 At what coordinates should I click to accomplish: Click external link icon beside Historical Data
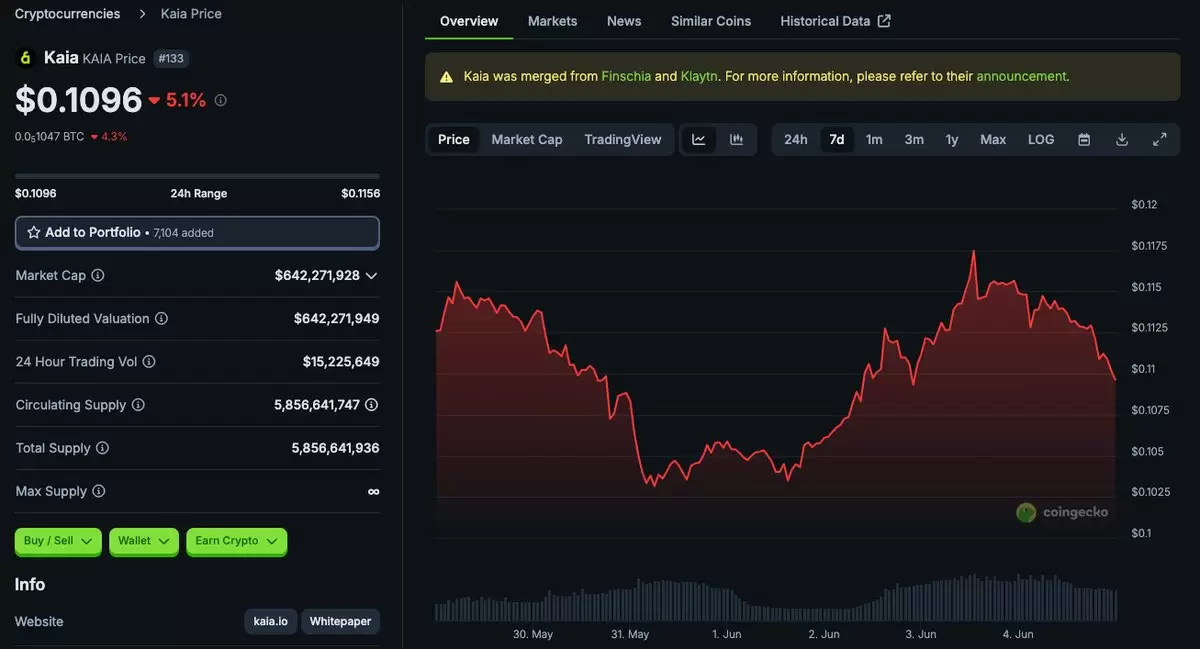pyautogui.click(x=884, y=21)
